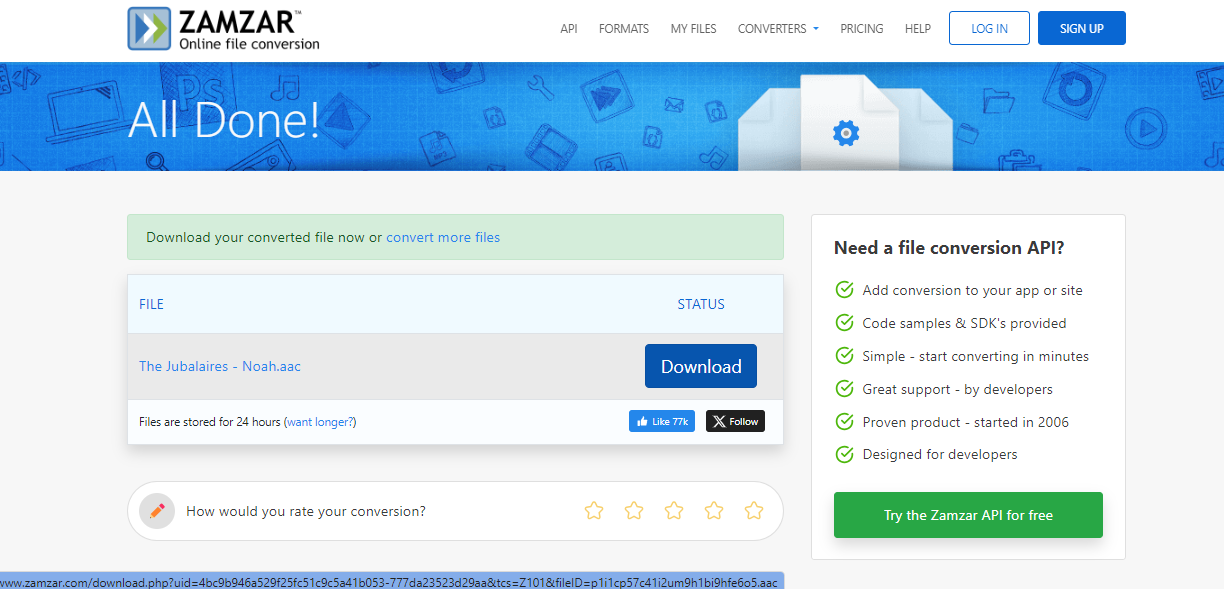Image resolution: width=1224 pixels, height=589 pixels.
Task: Click the 'ZAMZAR Online file conversion' wordmark
Action: pos(249,29)
